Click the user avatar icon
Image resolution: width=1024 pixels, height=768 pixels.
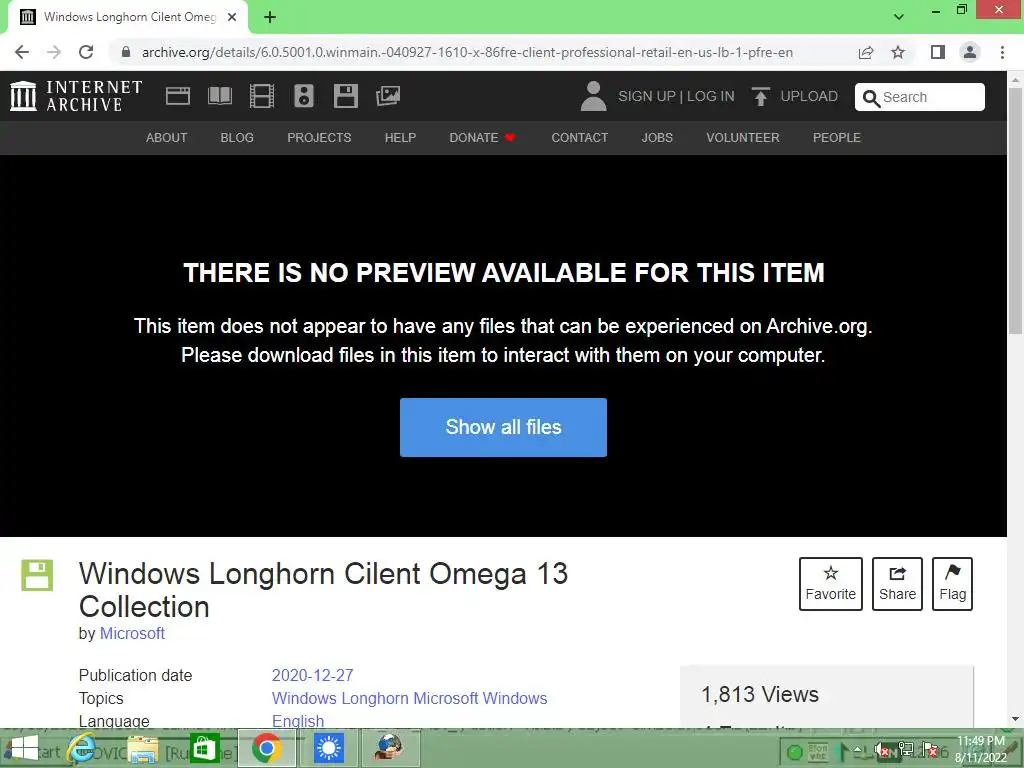[593, 96]
